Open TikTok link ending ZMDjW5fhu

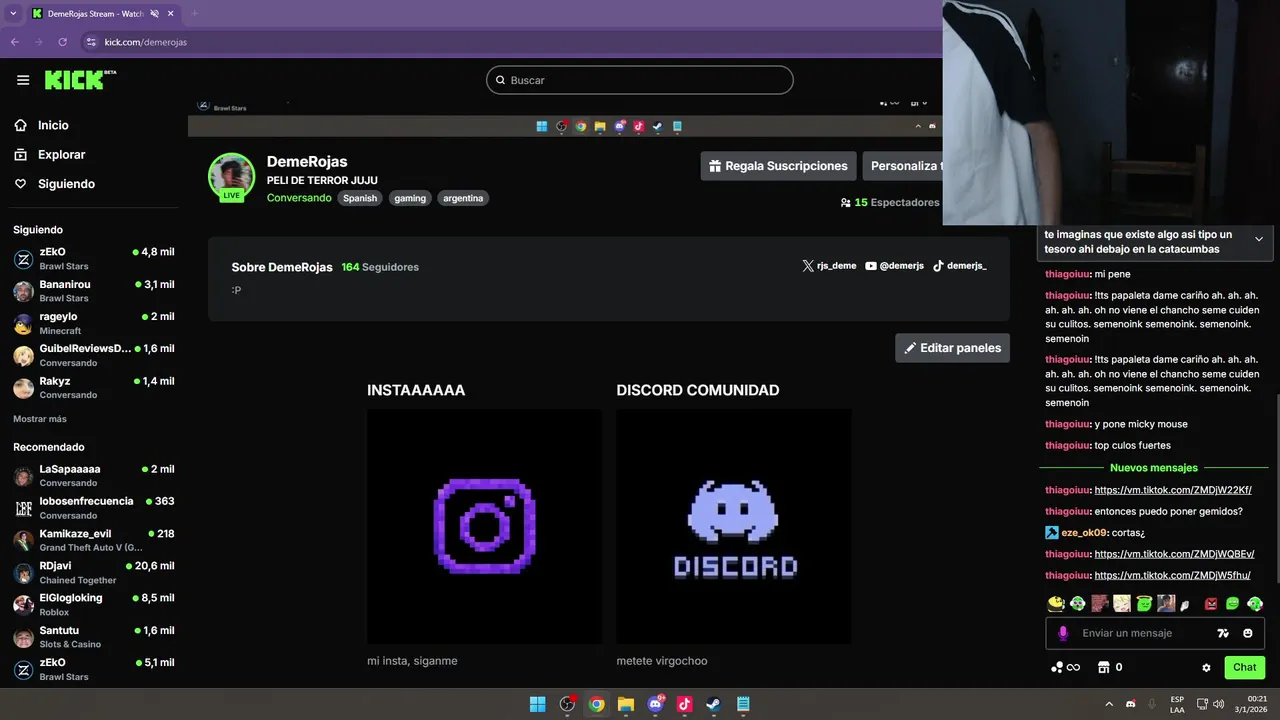pos(1173,575)
